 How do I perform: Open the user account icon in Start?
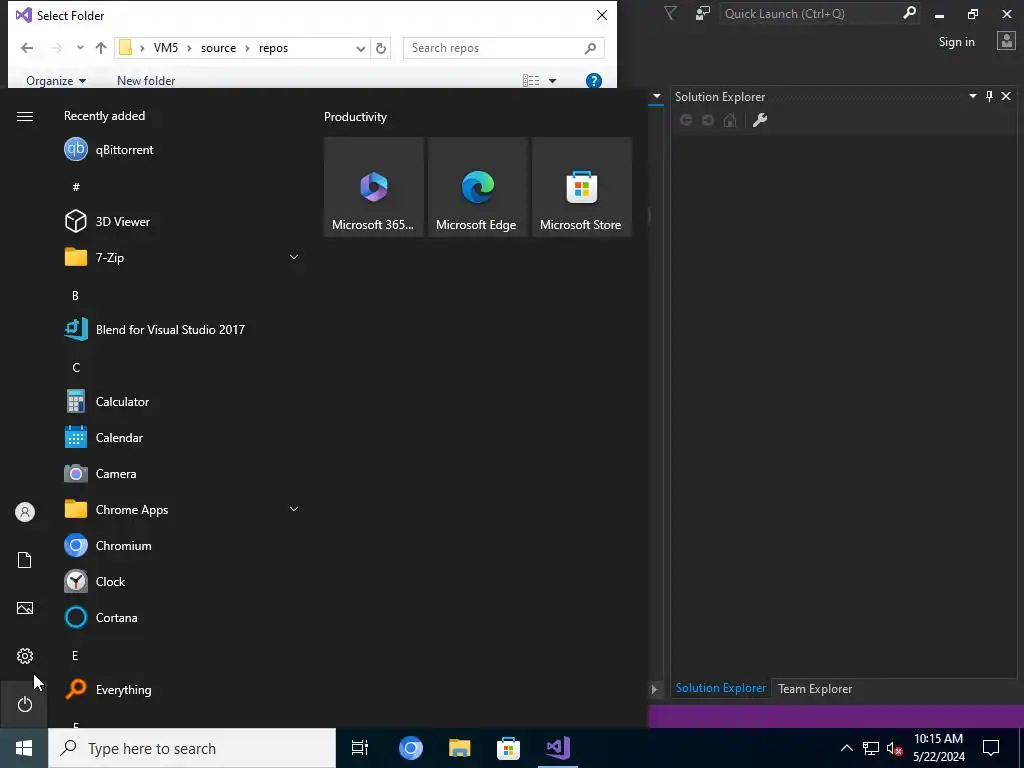pyautogui.click(x=25, y=512)
